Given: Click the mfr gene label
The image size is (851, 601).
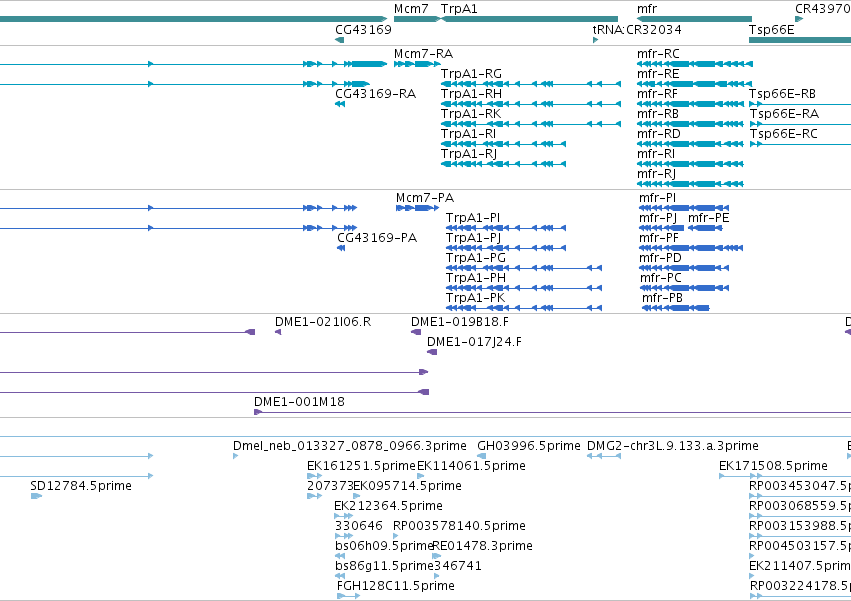Looking at the screenshot, I should tap(647, 9).
